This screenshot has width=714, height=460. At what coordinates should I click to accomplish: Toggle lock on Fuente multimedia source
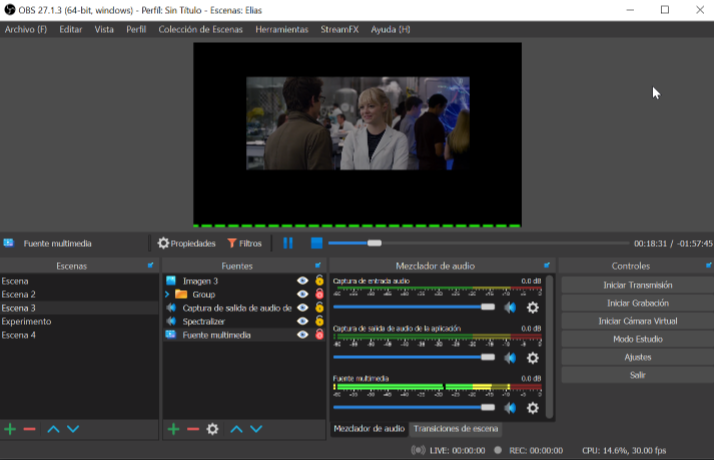click(320, 335)
